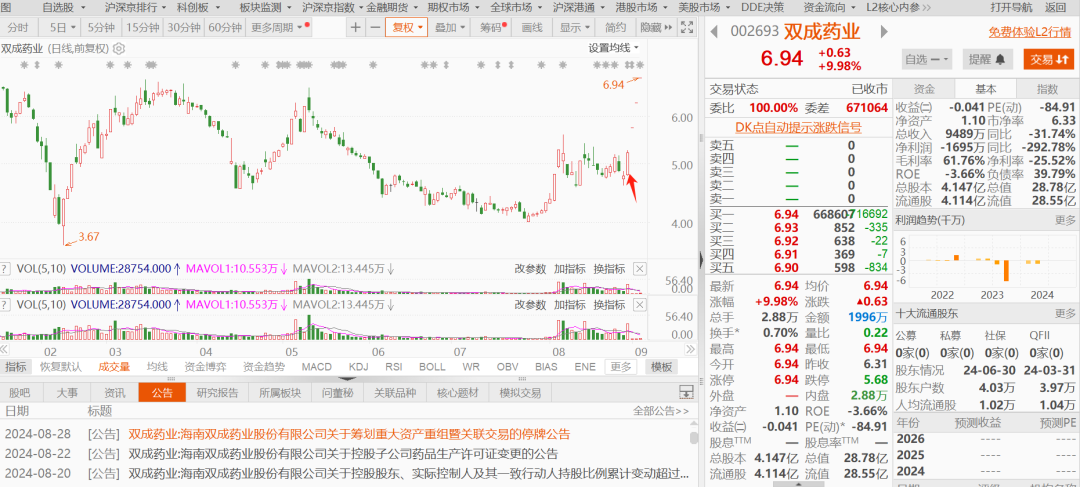Click 更多 beside 利润趋势
The image size is (1080, 487).
pos(1065,220)
